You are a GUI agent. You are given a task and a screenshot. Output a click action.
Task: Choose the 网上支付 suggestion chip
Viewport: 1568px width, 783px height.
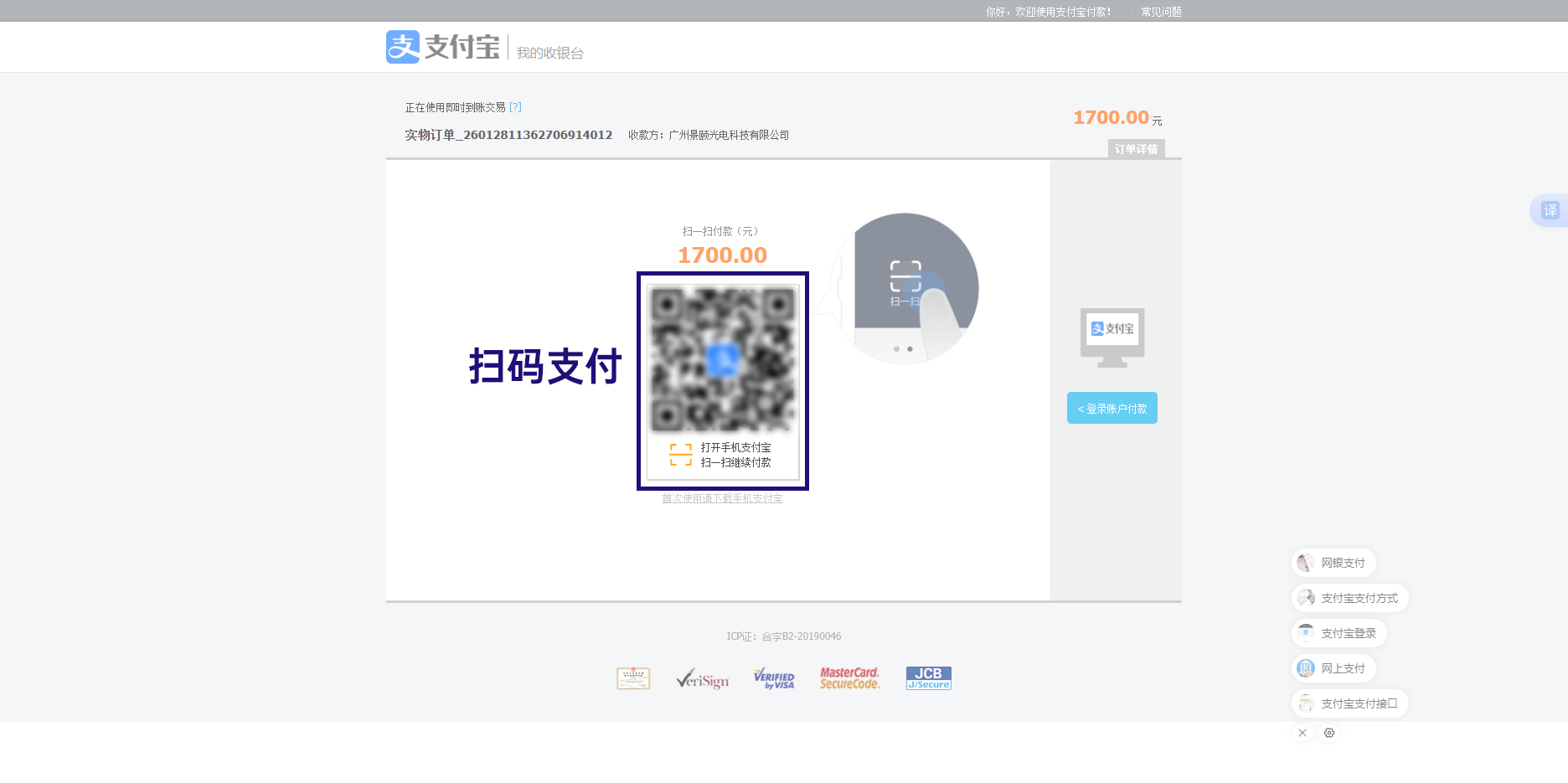(1333, 668)
